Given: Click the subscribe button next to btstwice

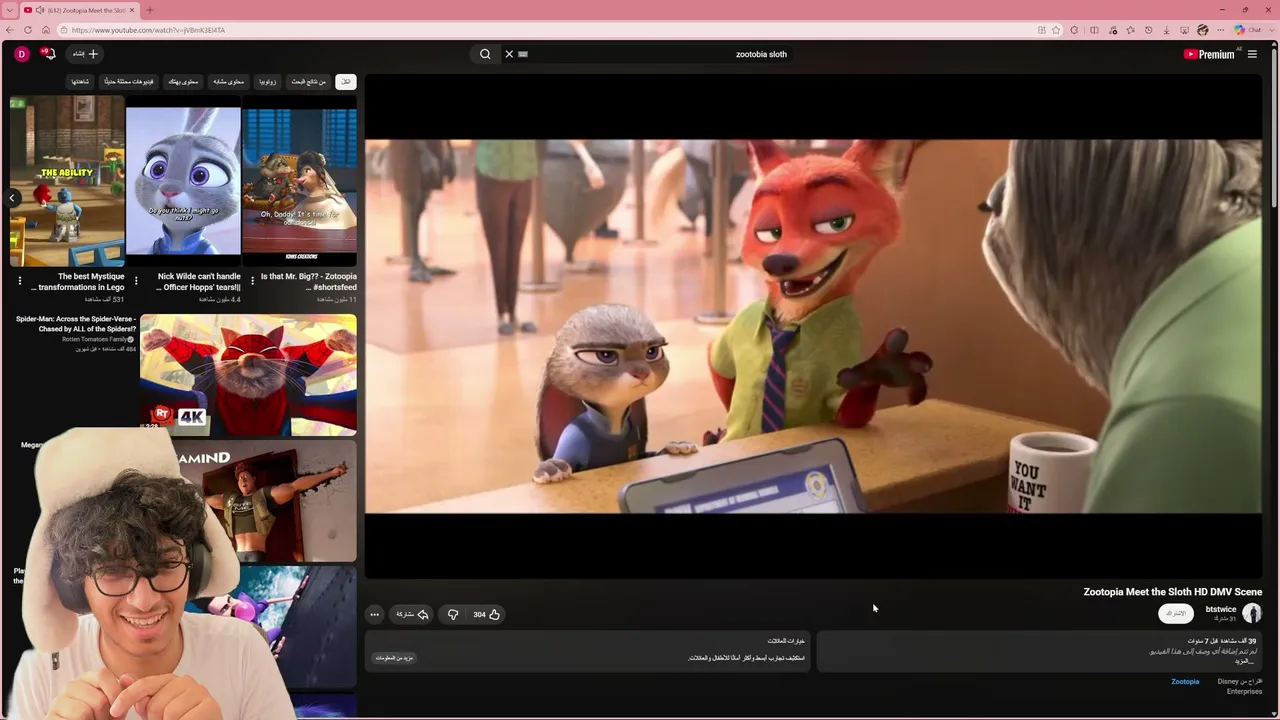Looking at the screenshot, I should click(x=1176, y=613).
